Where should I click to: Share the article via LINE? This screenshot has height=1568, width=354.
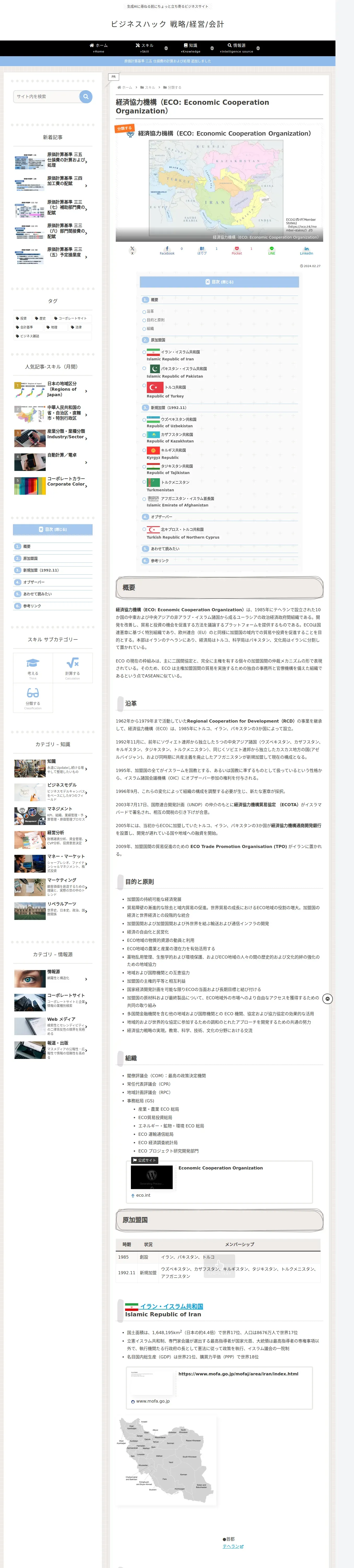click(x=272, y=250)
